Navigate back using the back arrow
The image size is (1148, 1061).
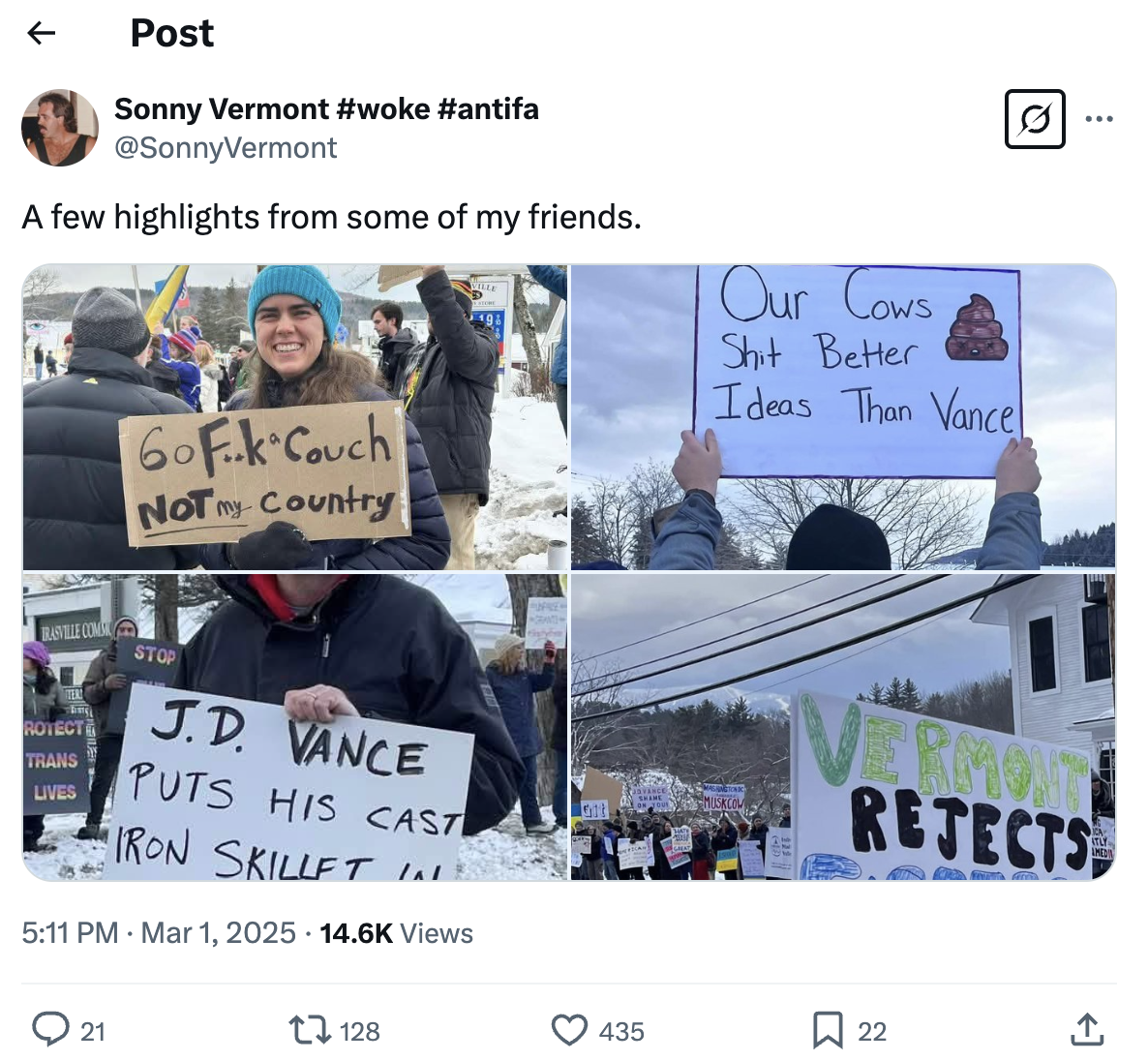point(41,33)
